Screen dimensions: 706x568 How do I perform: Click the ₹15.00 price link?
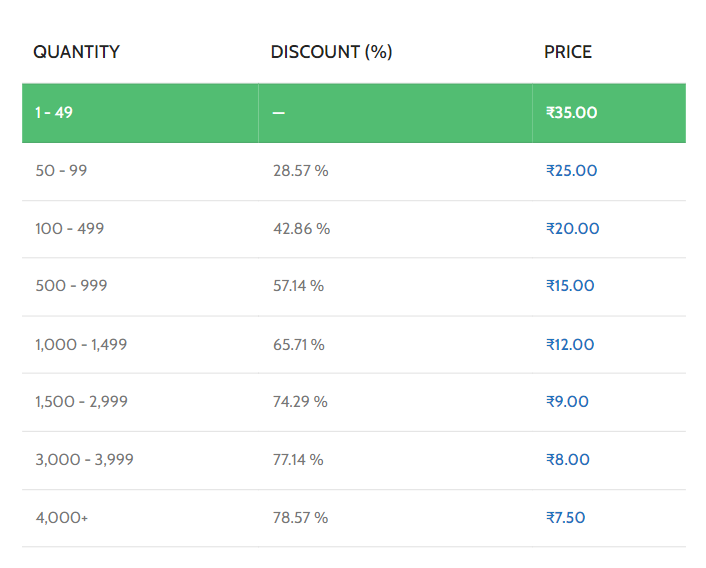tap(570, 286)
